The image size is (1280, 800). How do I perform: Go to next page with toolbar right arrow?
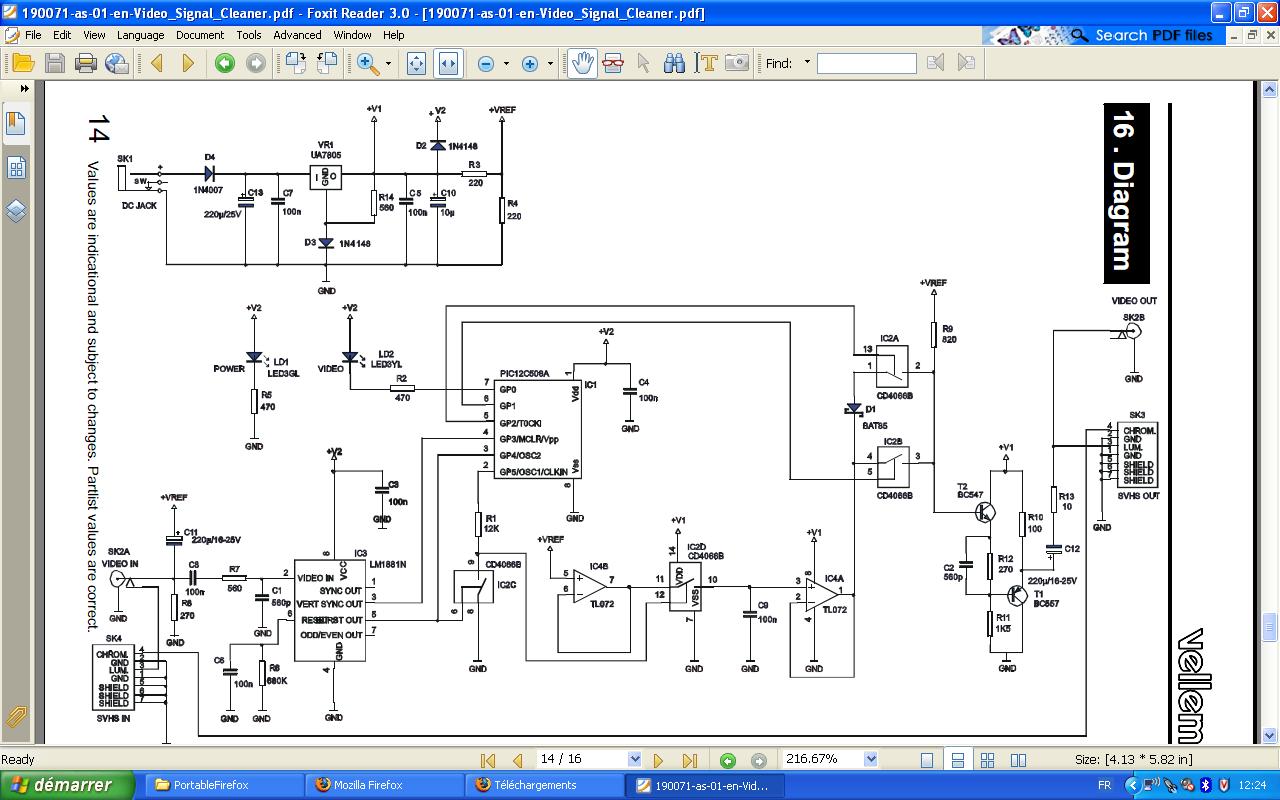coord(188,63)
